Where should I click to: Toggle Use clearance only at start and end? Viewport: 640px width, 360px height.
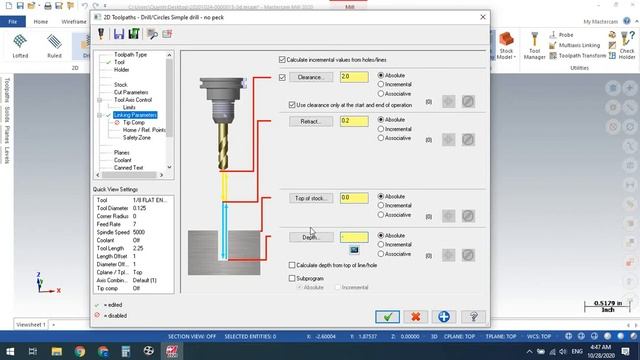pos(292,105)
